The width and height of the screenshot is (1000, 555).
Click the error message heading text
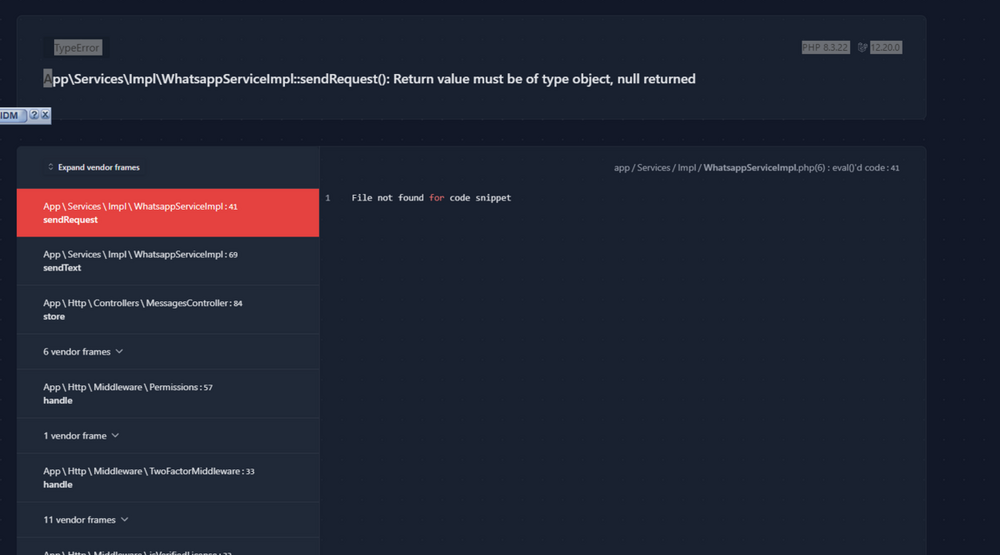tap(369, 79)
